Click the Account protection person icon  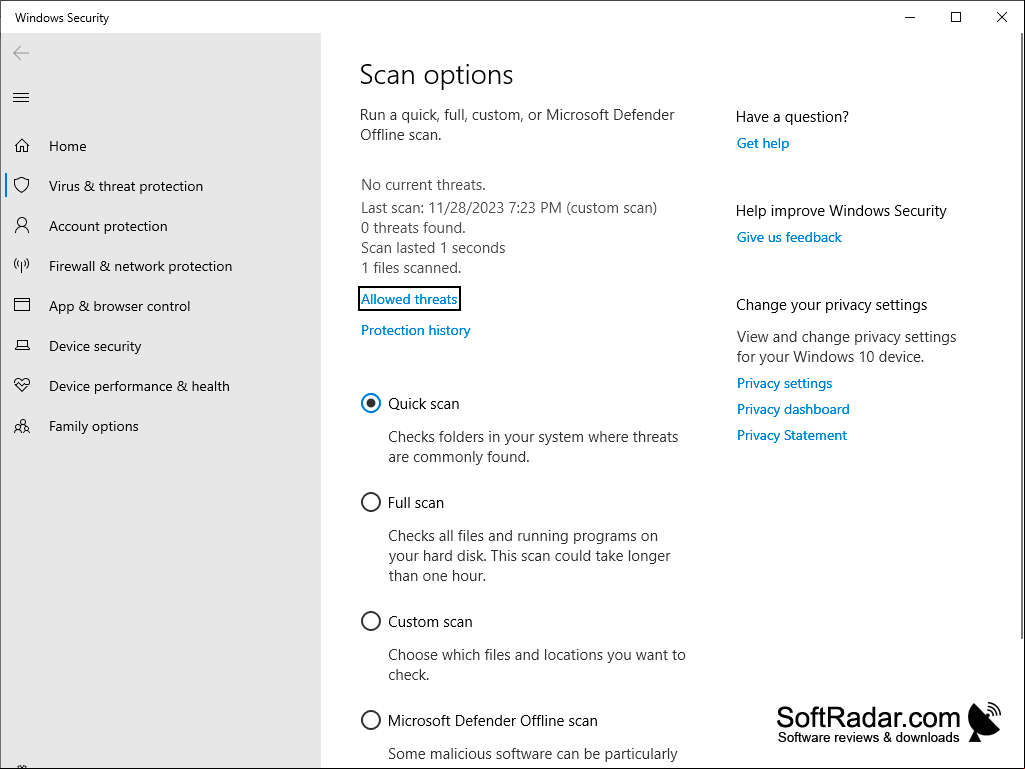click(x=22, y=226)
